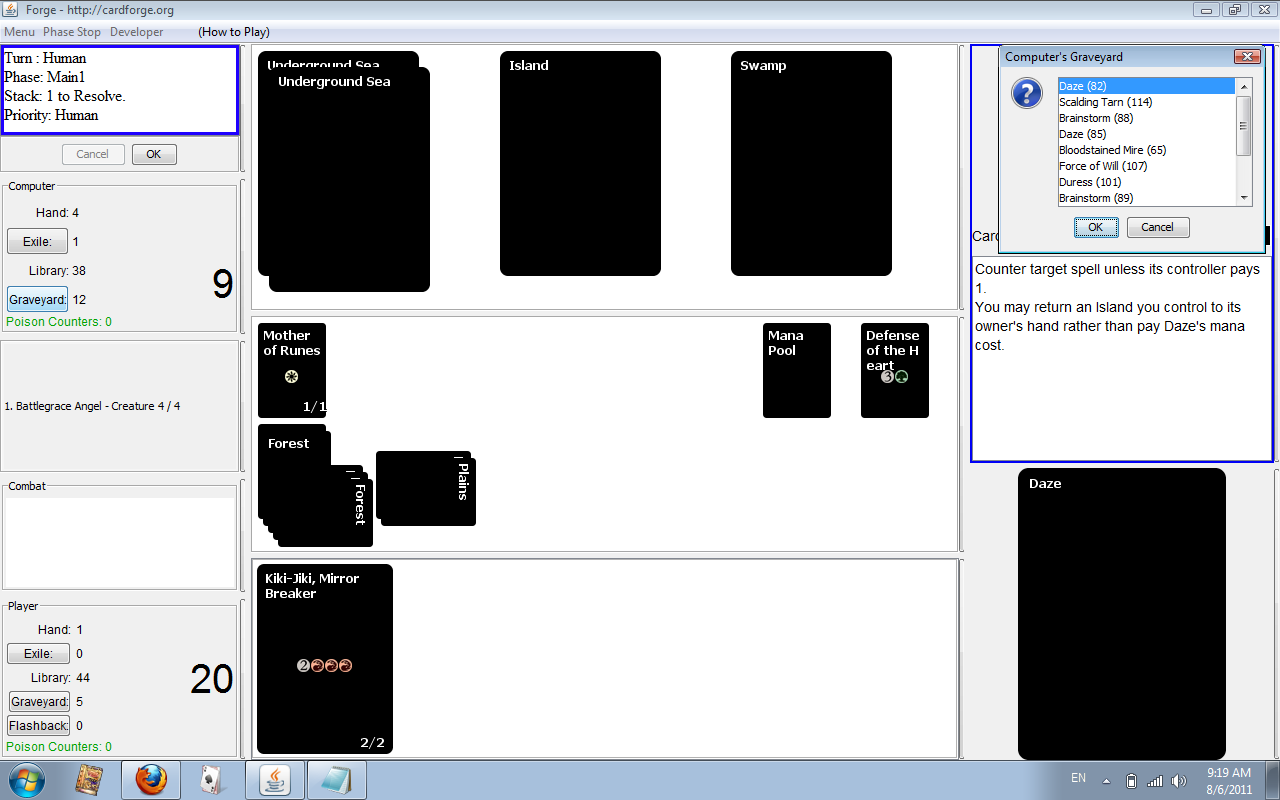
Task: Open Firefox from the taskbar
Action: click(151, 780)
